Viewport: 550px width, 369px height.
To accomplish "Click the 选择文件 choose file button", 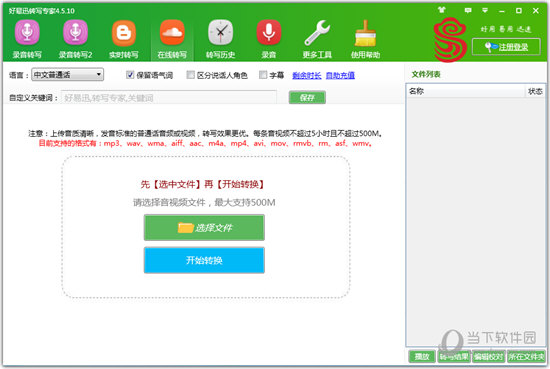I will click(204, 228).
